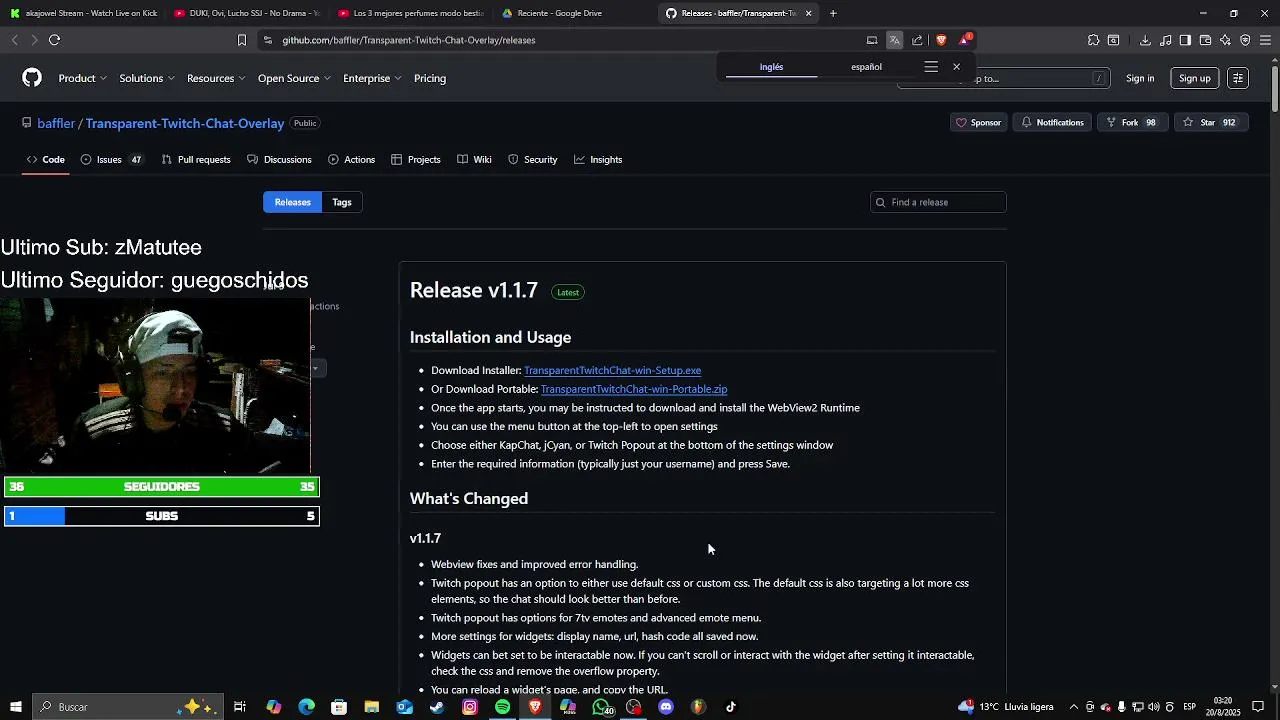Click the browser address bar URL
This screenshot has height=720, width=1280.
tap(408, 40)
